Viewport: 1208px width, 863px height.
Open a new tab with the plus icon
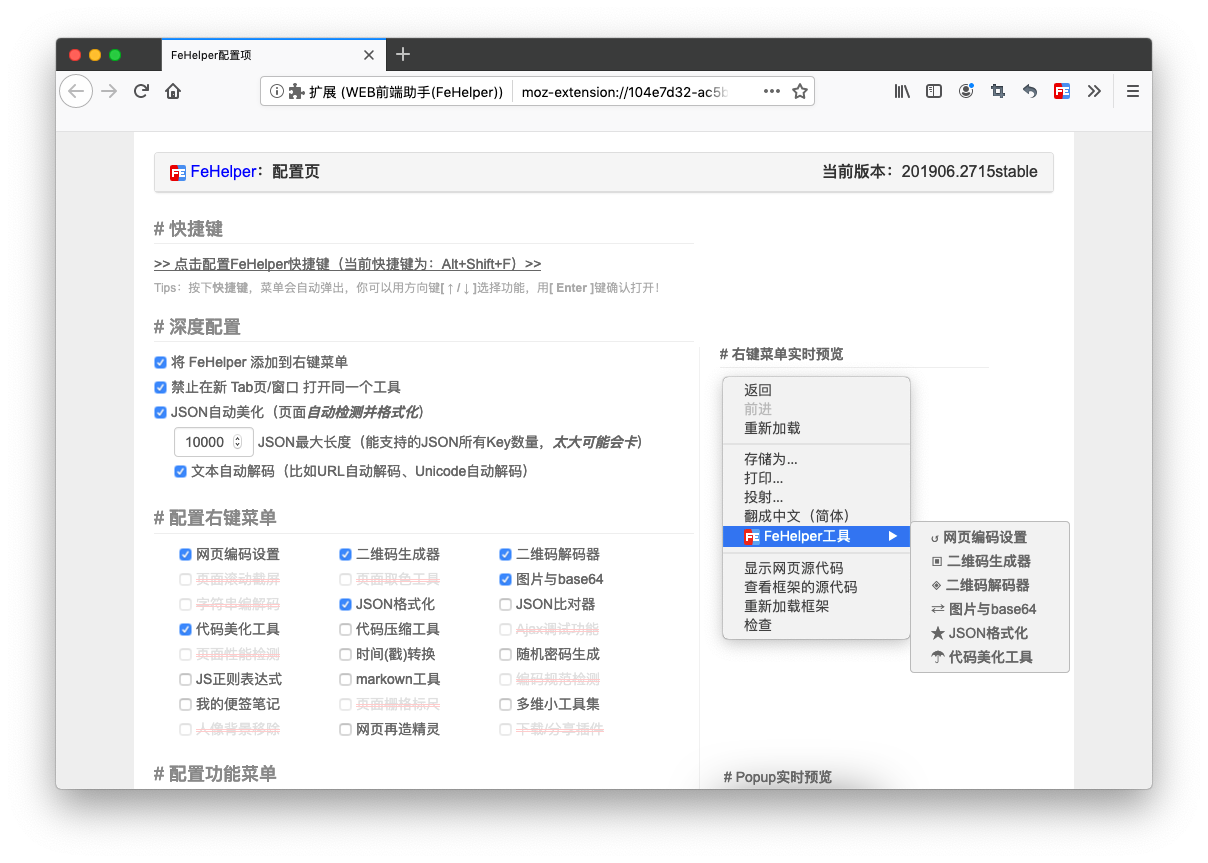click(403, 54)
